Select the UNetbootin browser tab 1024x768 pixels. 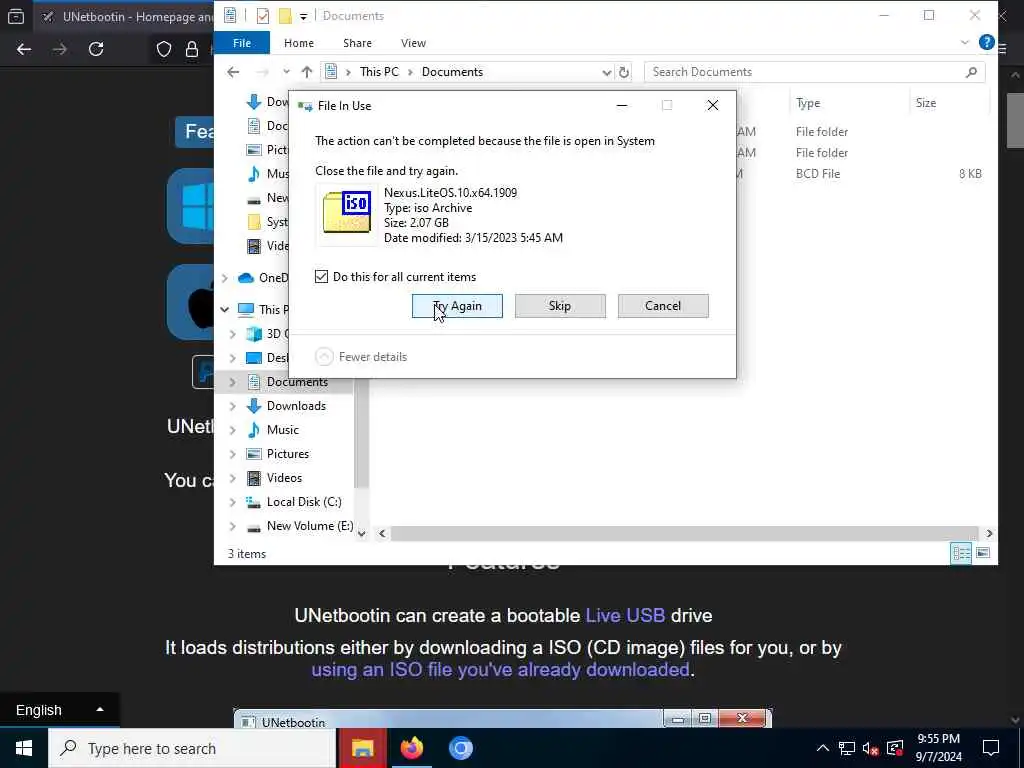coord(124,16)
